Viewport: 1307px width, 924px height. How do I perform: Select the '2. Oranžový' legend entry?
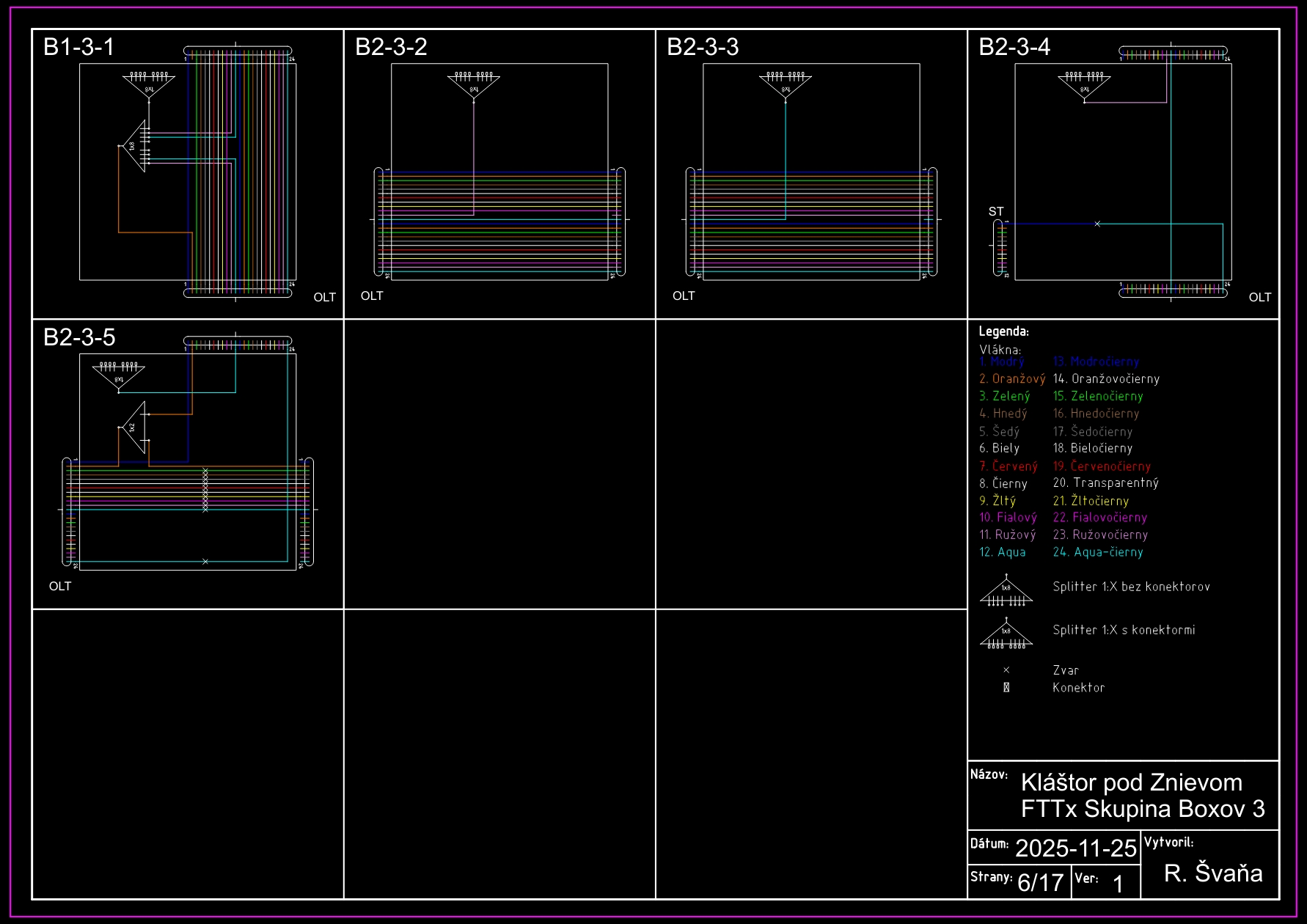pyautogui.click(x=1012, y=379)
